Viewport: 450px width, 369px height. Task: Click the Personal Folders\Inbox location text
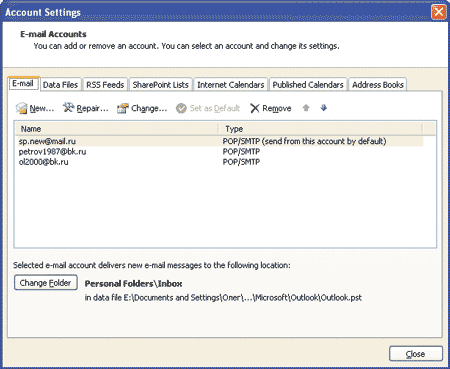pyautogui.click(x=133, y=284)
